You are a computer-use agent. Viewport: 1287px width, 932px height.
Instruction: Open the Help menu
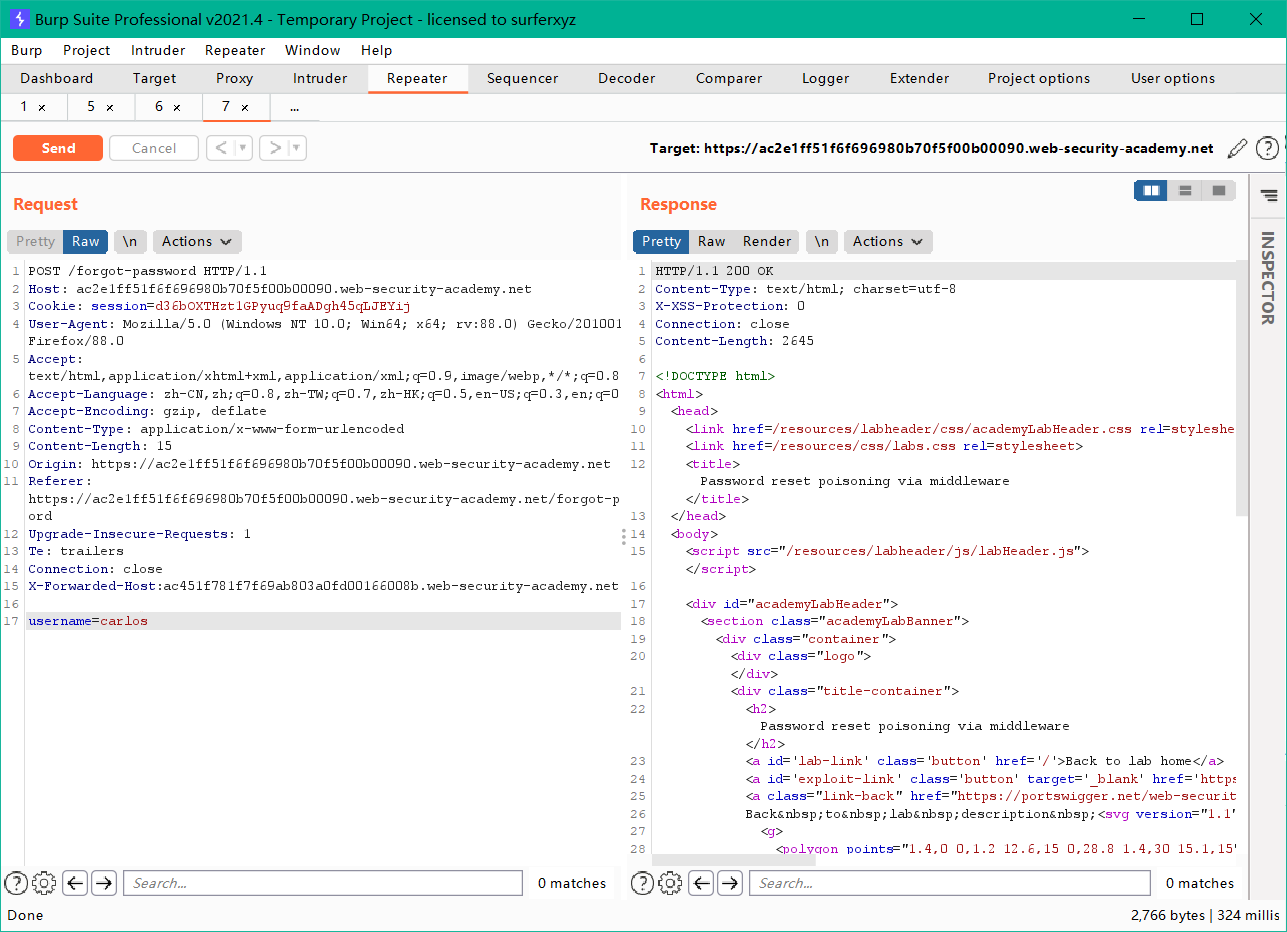pos(377,50)
